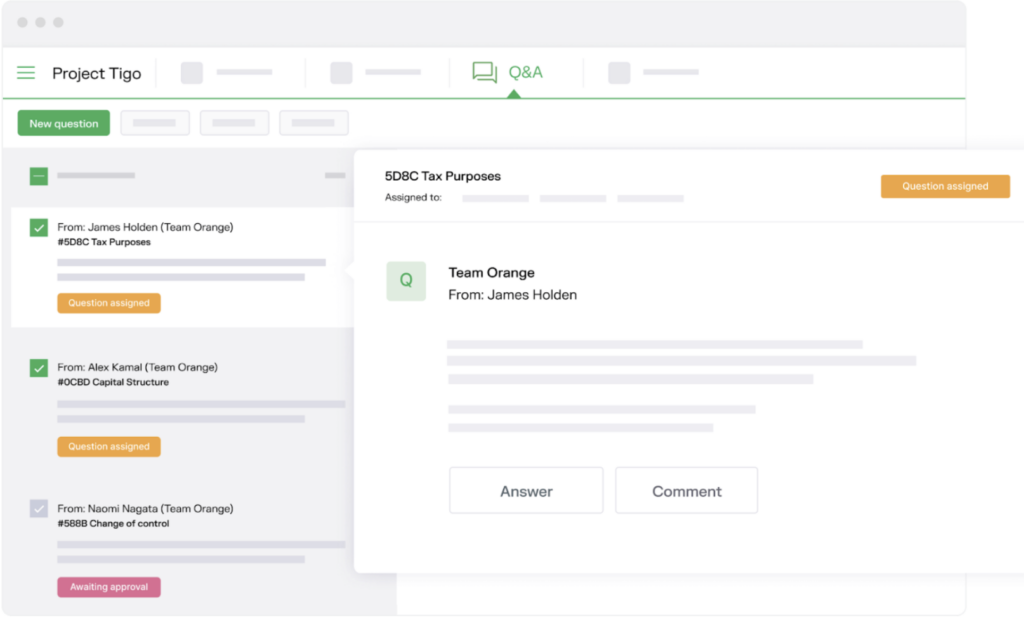The image size is (1024, 620).
Task: Open question #5D8C Tax Purposes
Action: click(x=104, y=242)
